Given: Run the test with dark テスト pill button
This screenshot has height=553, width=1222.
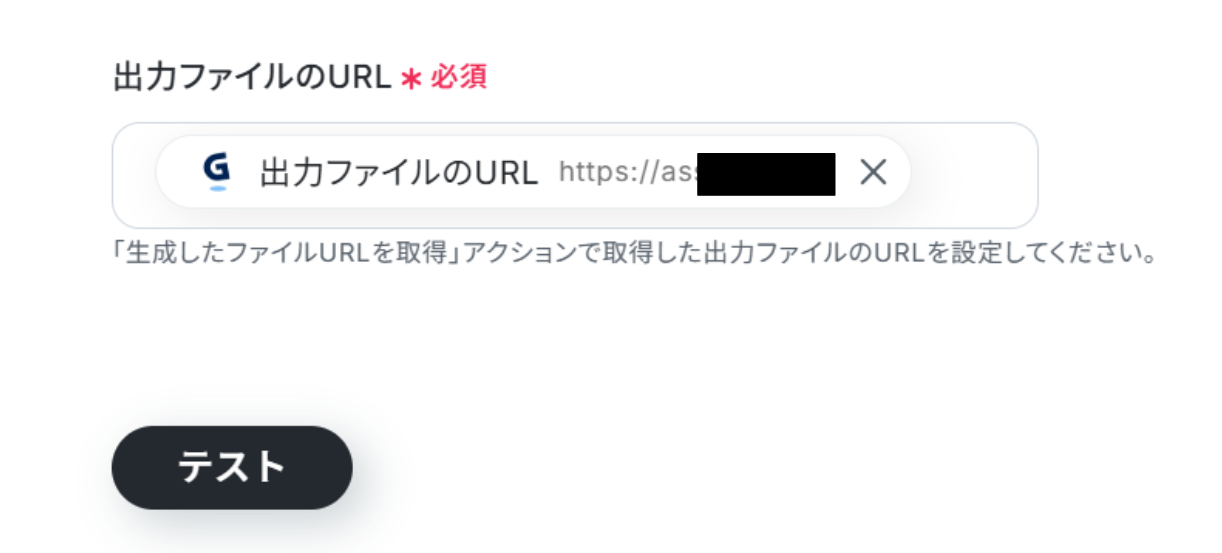Looking at the screenshot, I should [x=232, y=468].
